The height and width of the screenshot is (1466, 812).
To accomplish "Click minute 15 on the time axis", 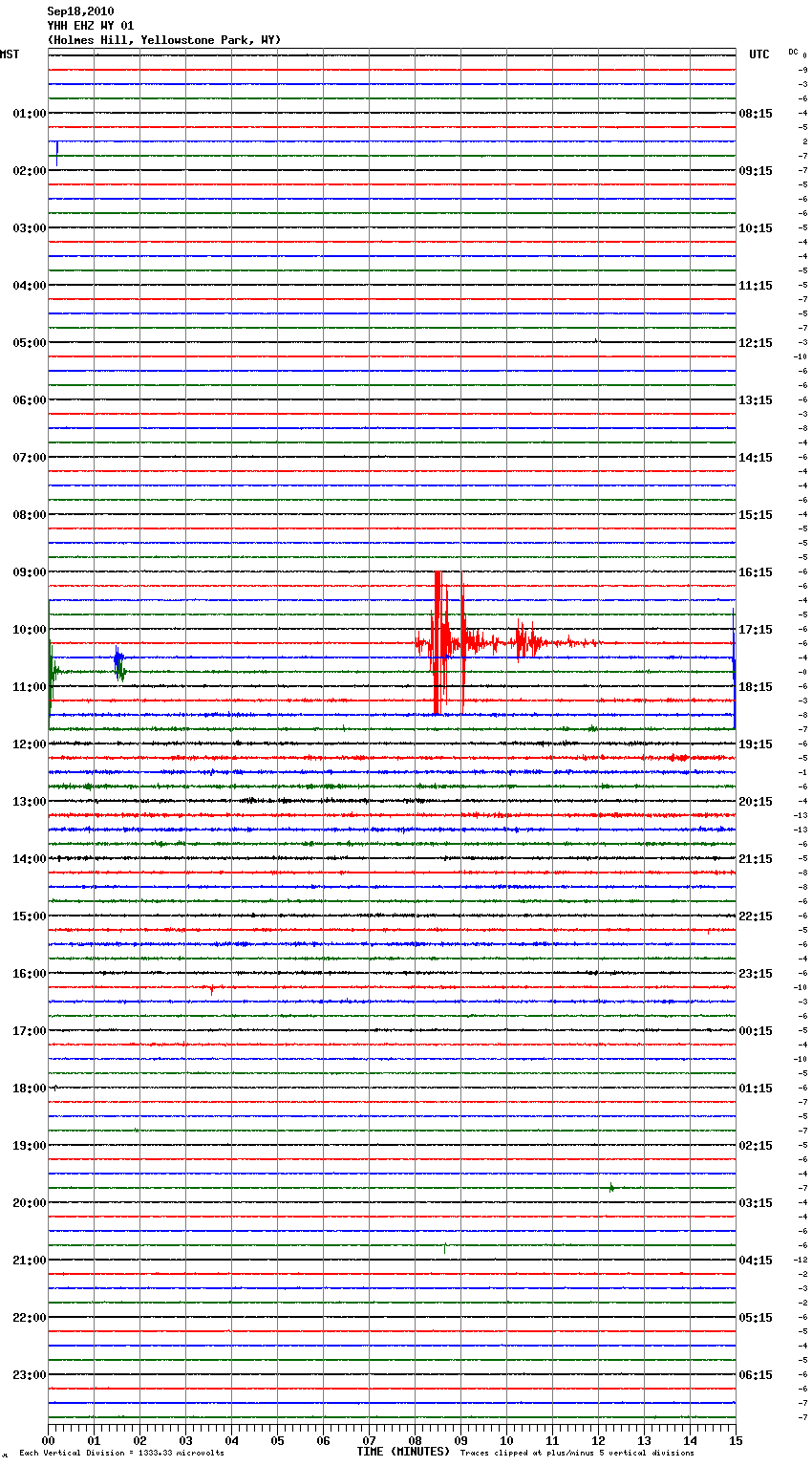I will [736, 1440].
